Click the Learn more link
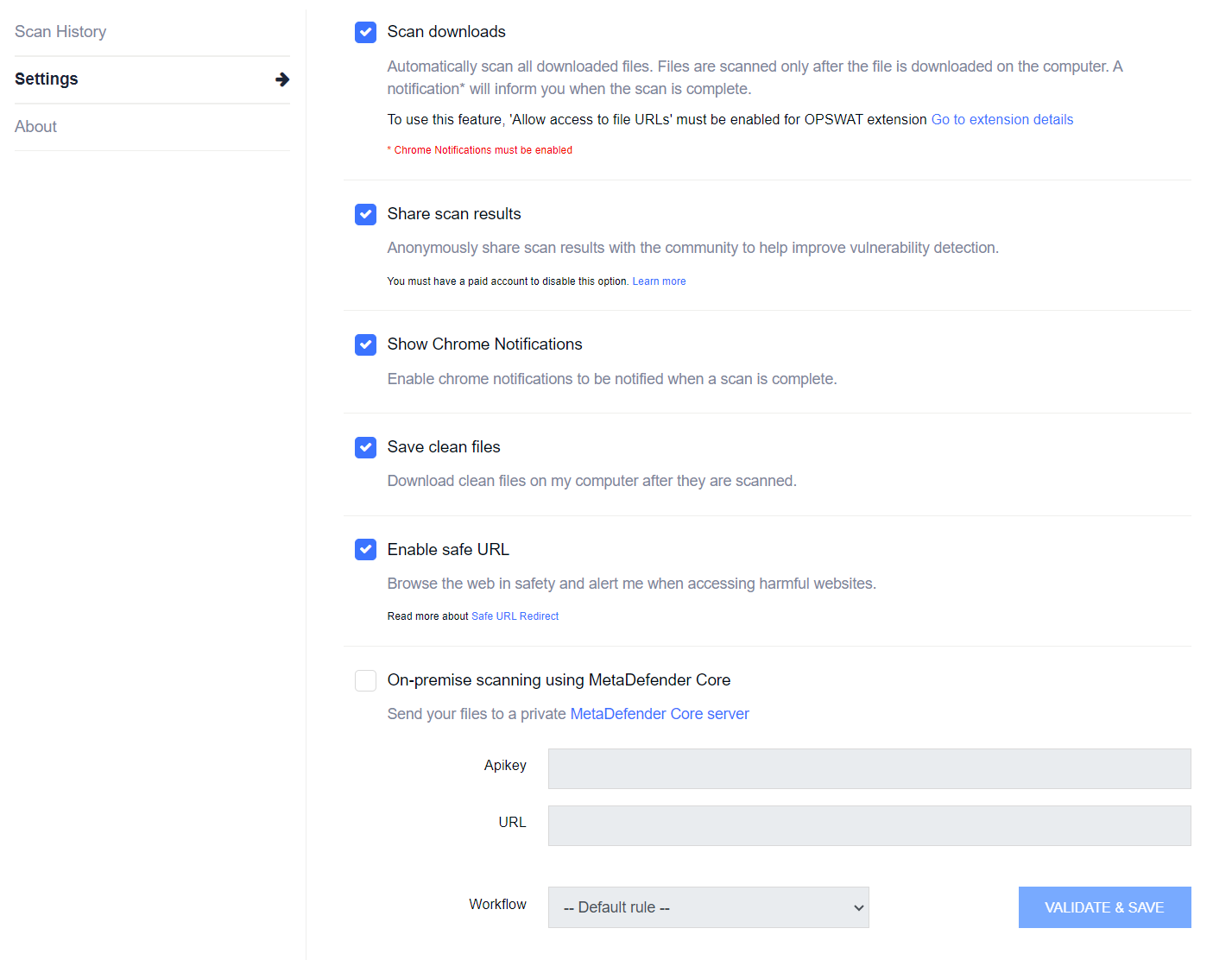Viewport: 1232px width, 960px height. click(x=659, y=281)
